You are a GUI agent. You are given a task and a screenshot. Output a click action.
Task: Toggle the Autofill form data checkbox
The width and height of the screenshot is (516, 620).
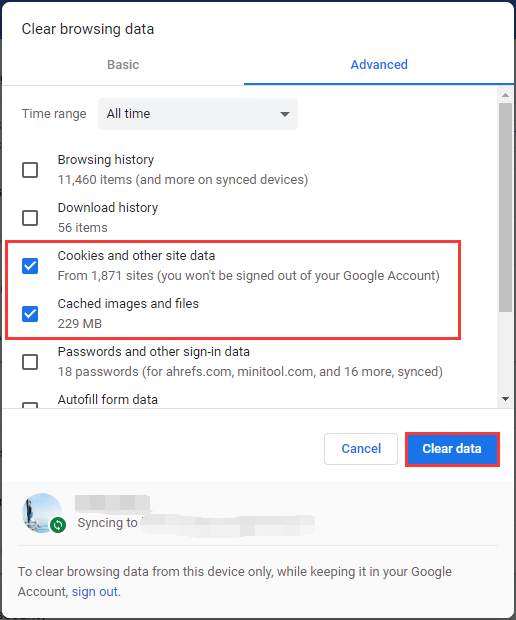tap(30, 405)
